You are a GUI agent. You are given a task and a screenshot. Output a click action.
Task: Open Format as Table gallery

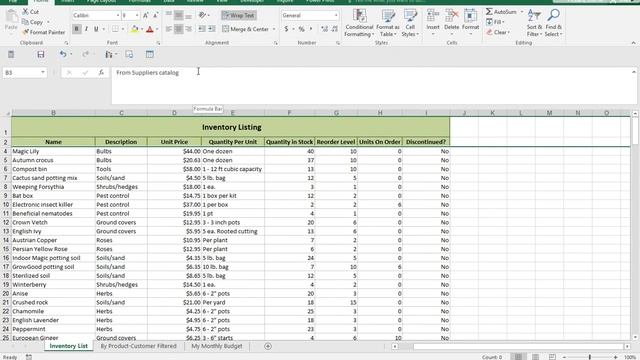388,23
